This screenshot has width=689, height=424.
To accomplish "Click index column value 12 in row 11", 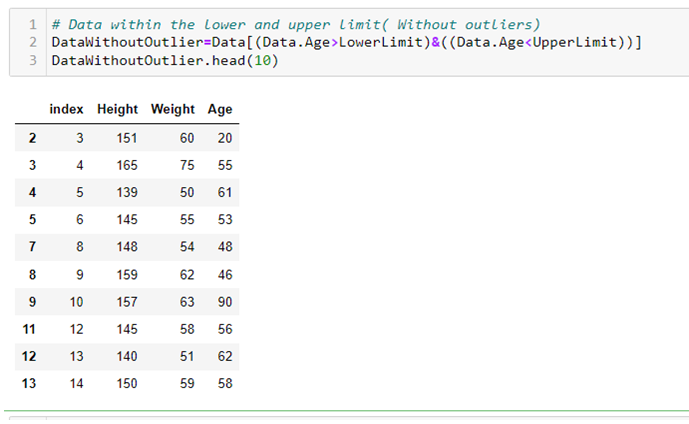I will [76, 330].
